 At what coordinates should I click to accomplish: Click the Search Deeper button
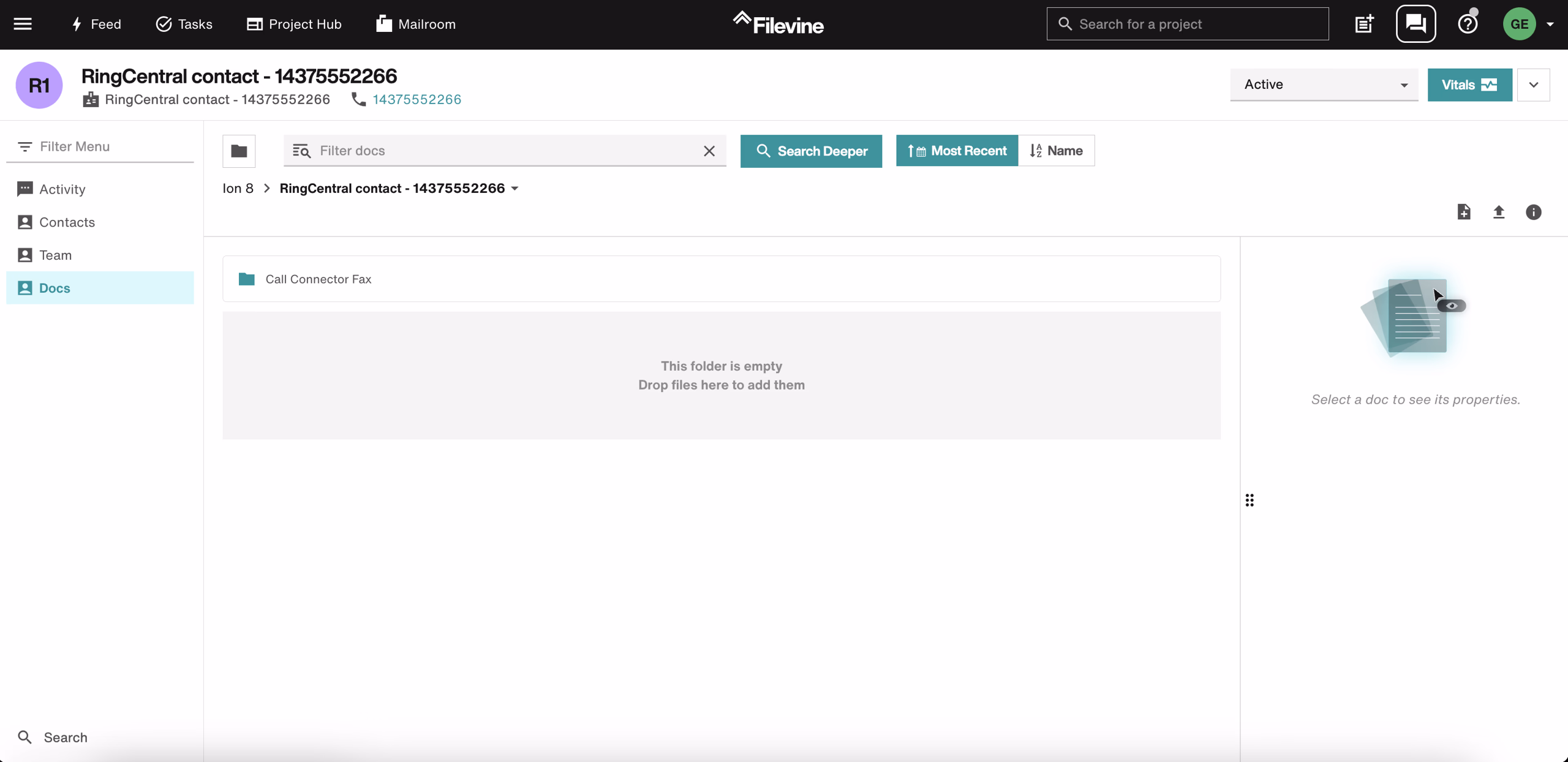(810, 151)
